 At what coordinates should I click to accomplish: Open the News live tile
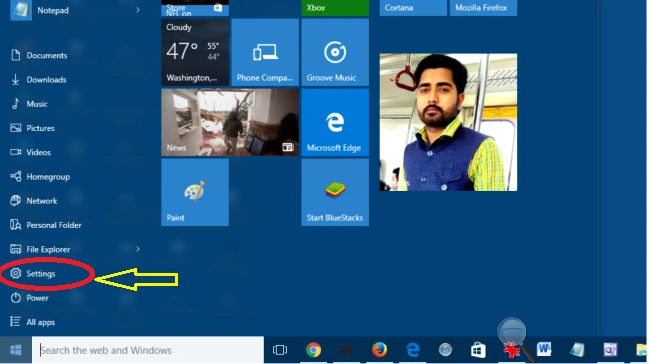click(230, 122)
